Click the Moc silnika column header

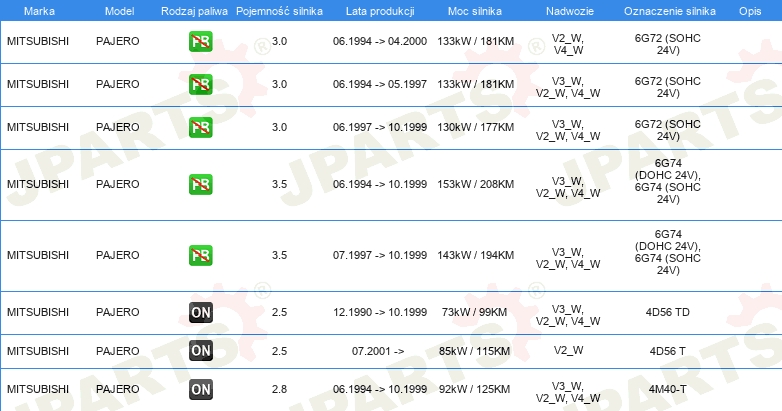[475, 11]
